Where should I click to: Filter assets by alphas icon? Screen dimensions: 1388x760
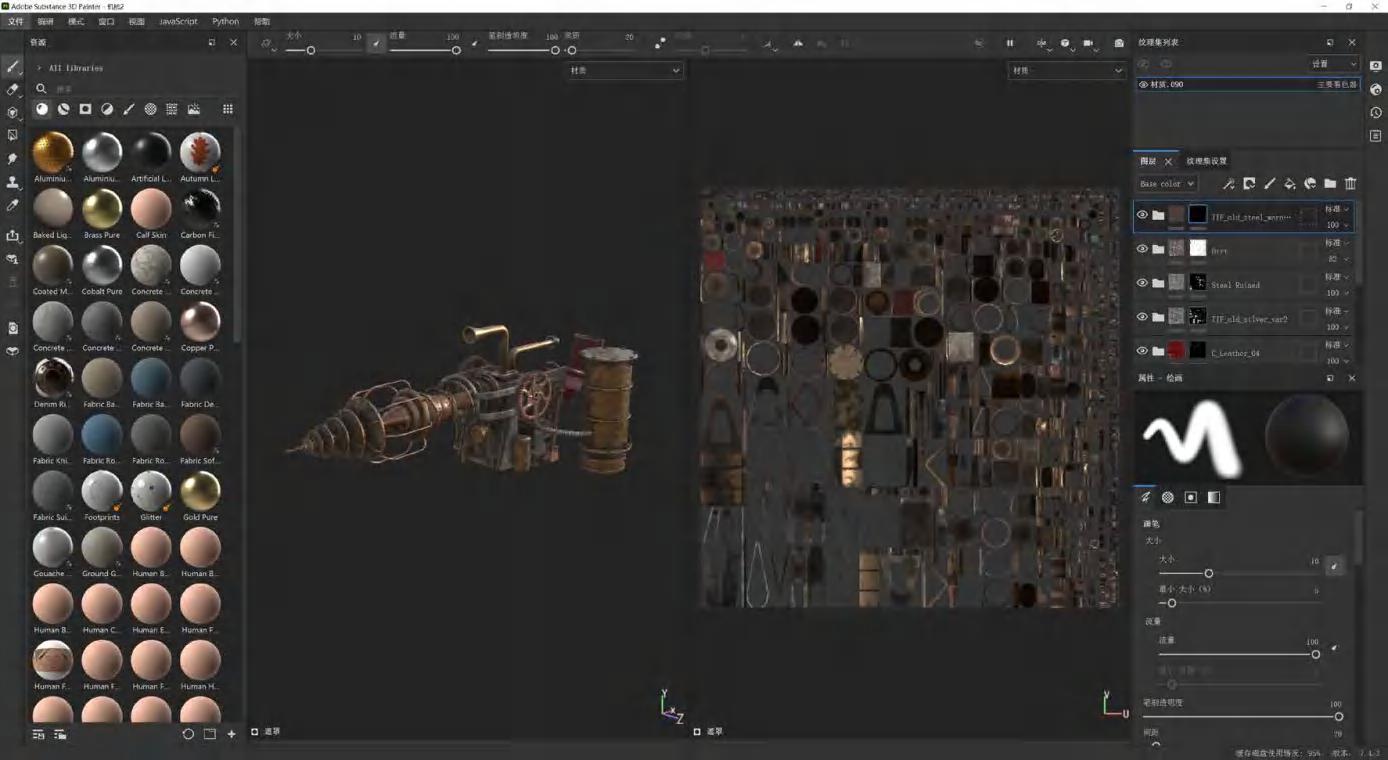pyautogui.click(x=150, y=109)
